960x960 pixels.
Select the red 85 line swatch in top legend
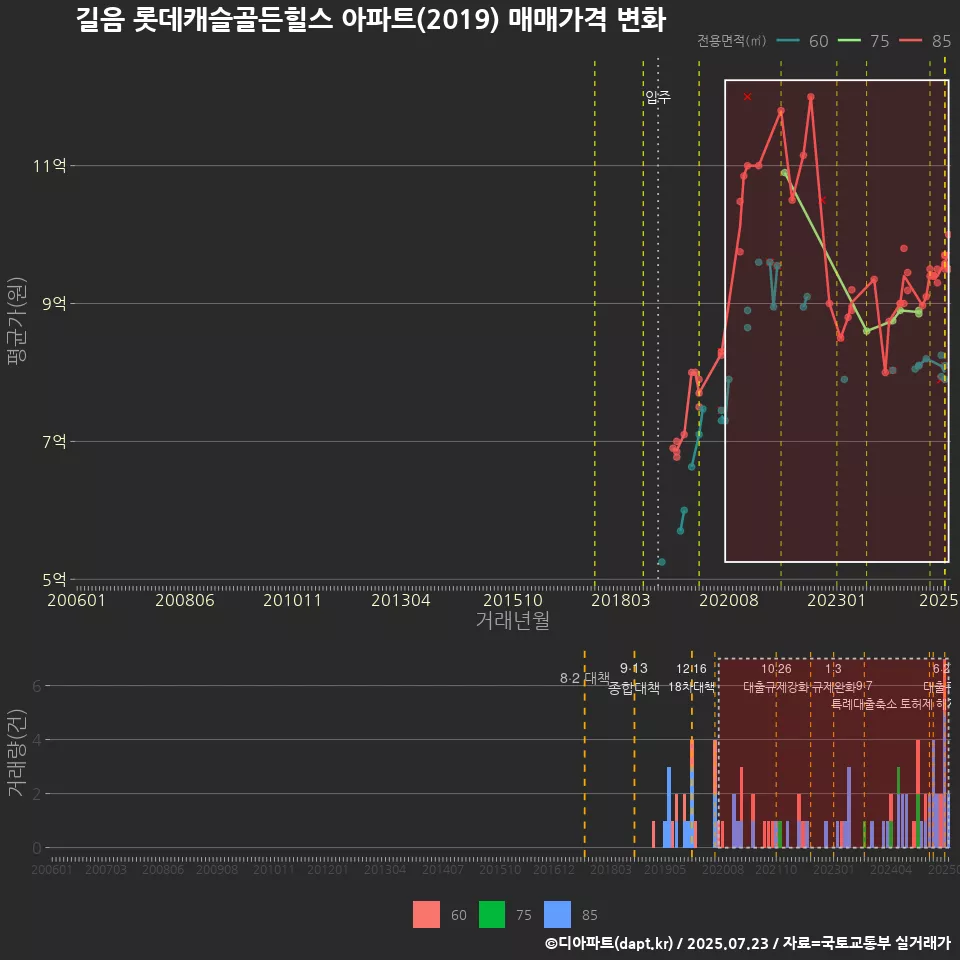coord(910,41)
